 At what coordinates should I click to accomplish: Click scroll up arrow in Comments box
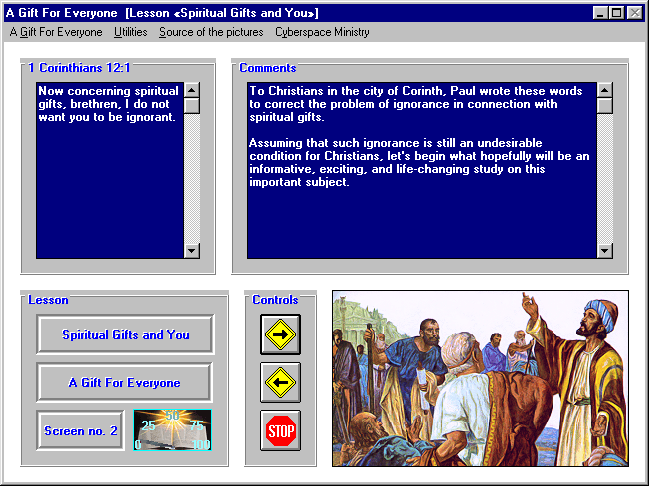click(605, 90)
